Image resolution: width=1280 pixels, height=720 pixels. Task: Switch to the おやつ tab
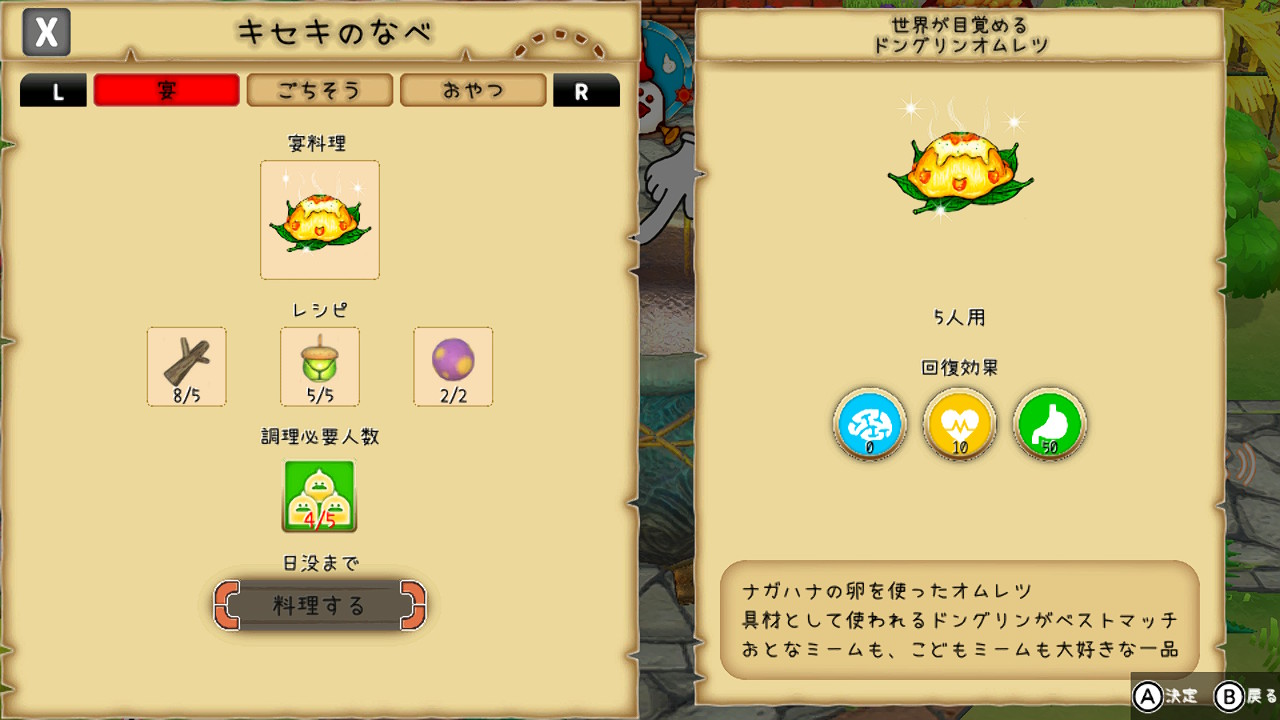473,90
